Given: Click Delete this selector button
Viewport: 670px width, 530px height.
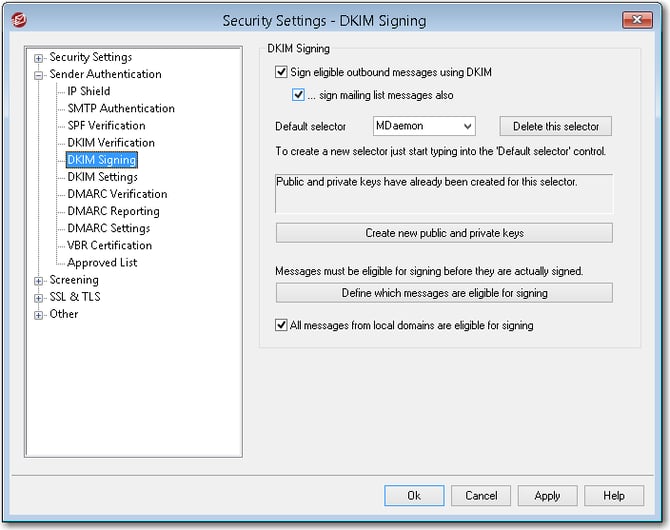Looking at the screenshot, I should coord(555,126).
